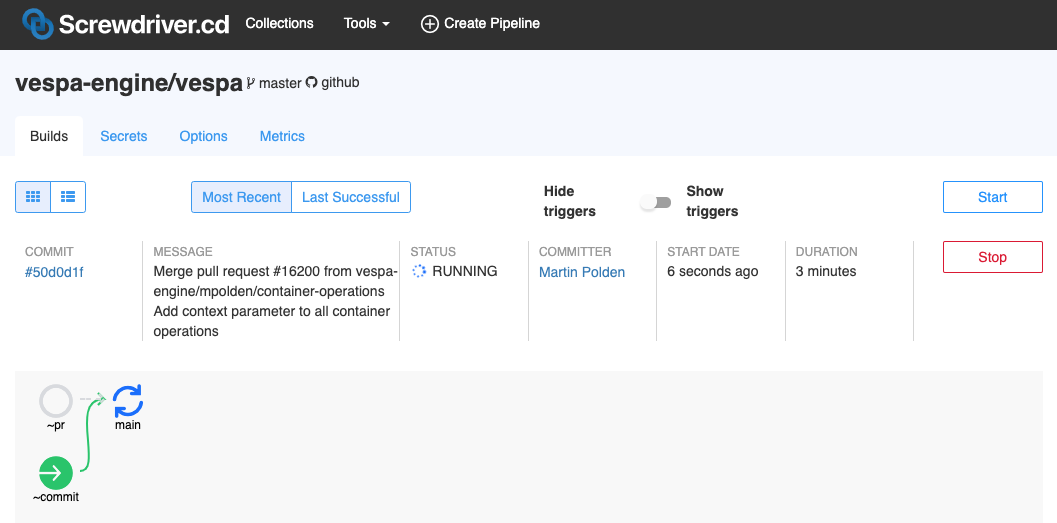Switch to the Secrets tab
Screen dimensions: 1057x523
(124, 136)
